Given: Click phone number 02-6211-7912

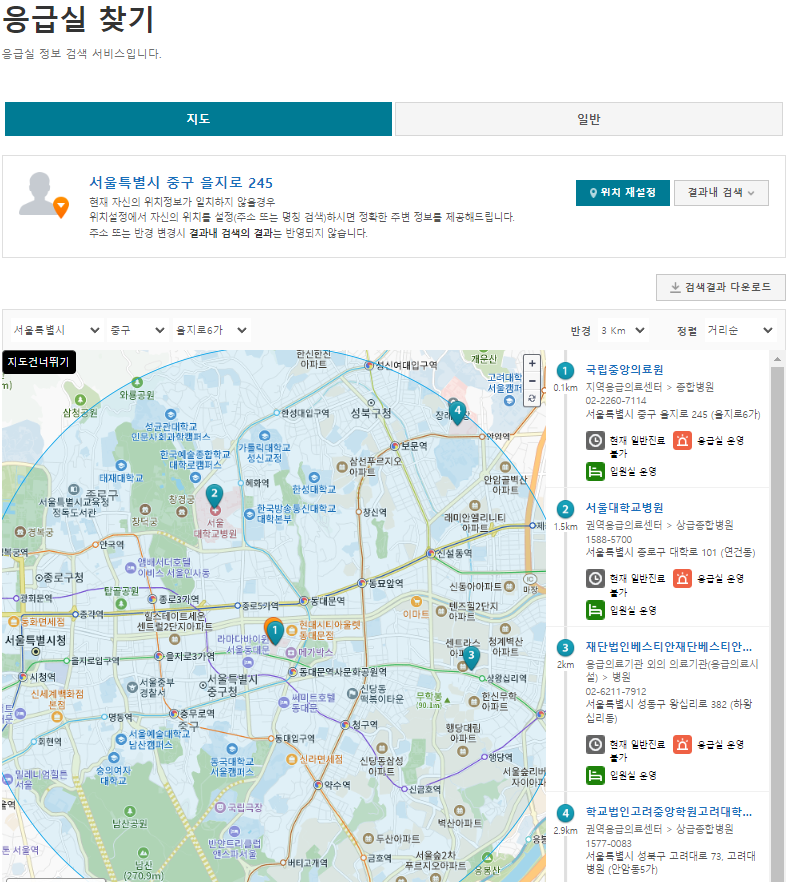Looking at the screenshot, I should click(616, 691).
